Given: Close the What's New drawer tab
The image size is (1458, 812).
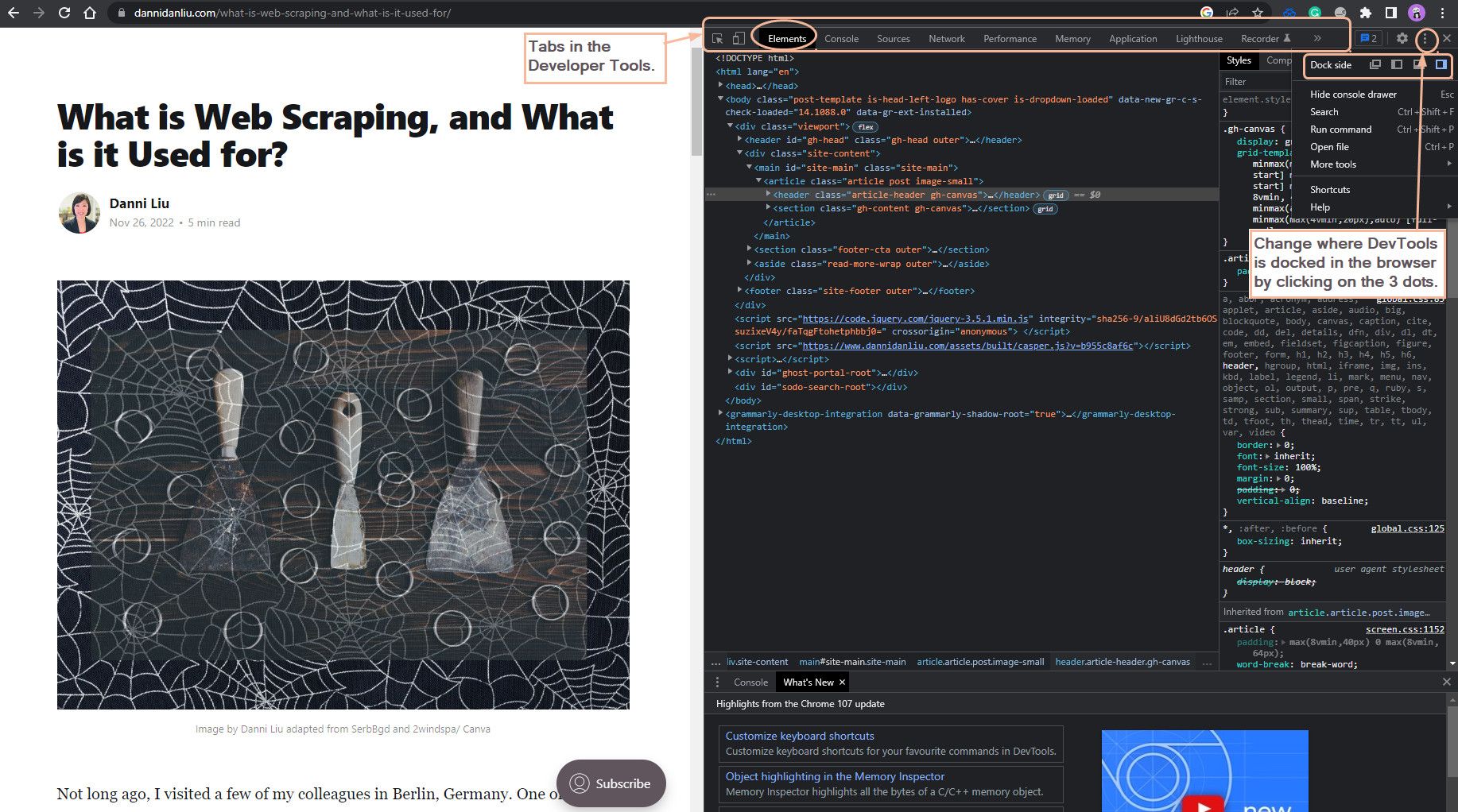Looking at the screenshot, I should pyautogui.click(x=843, y=682).
